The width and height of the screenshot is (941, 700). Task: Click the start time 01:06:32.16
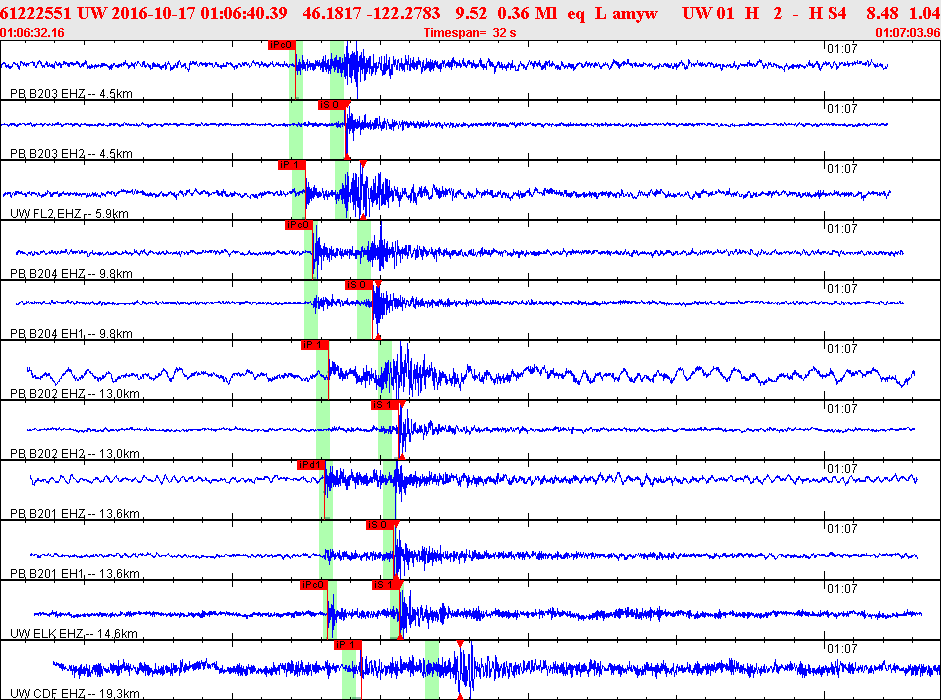(x=32, y=33)
